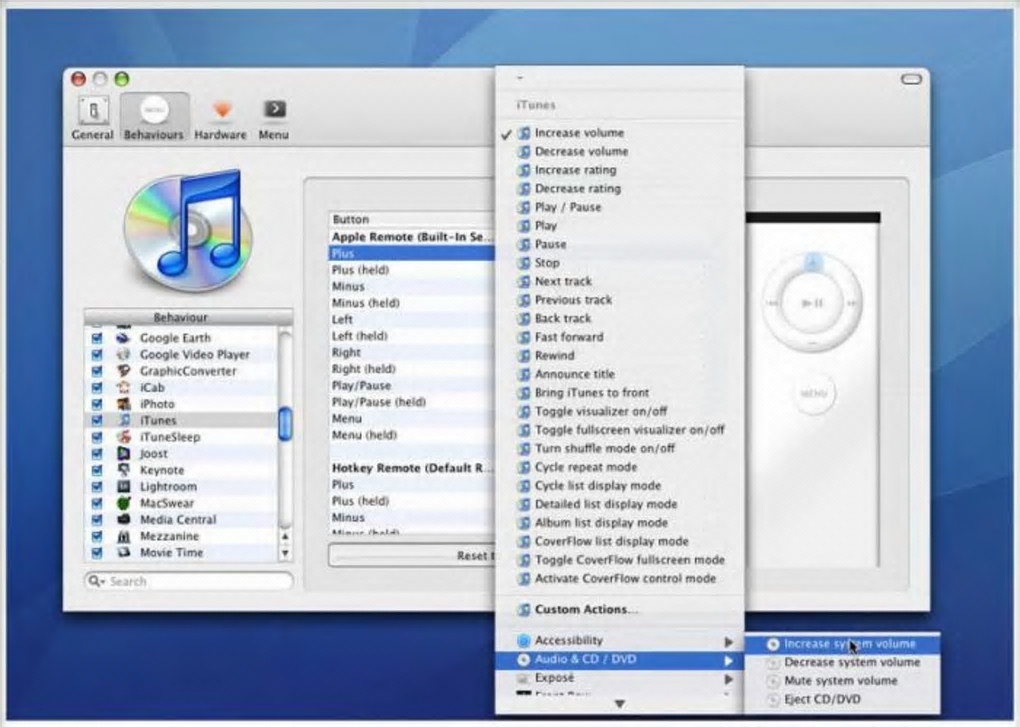Click the iPhoto icon in the list
This screenshot has width=1020, height=727.
123,404
